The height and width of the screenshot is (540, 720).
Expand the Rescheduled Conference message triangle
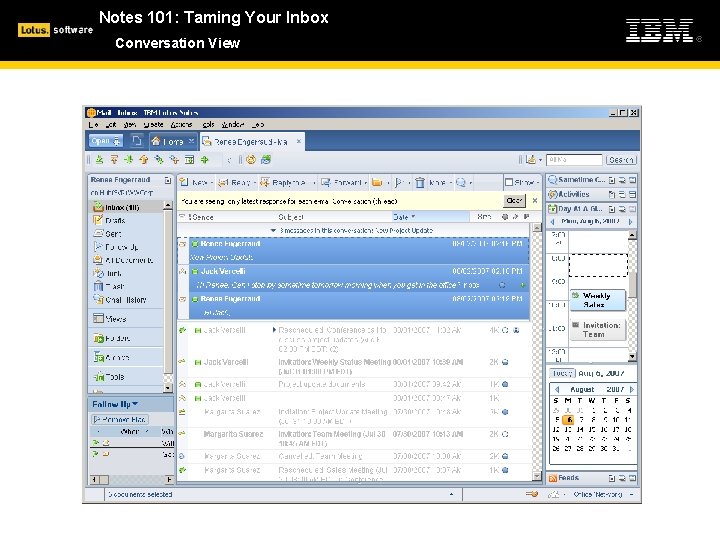[x=274, y=330]
